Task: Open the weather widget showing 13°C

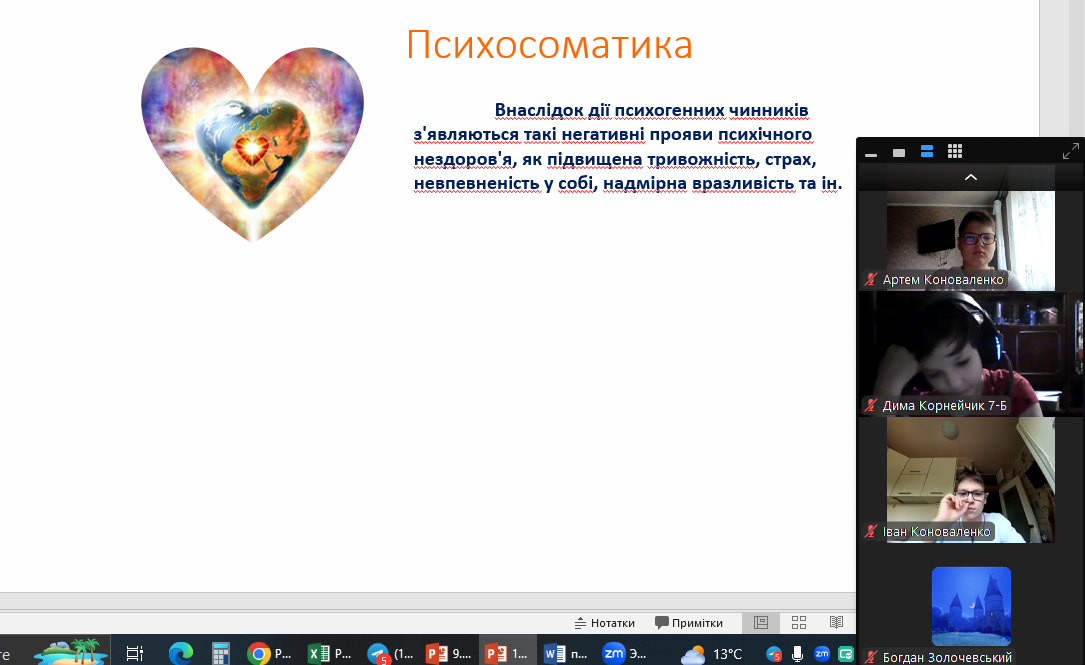Action: (711, 653)
